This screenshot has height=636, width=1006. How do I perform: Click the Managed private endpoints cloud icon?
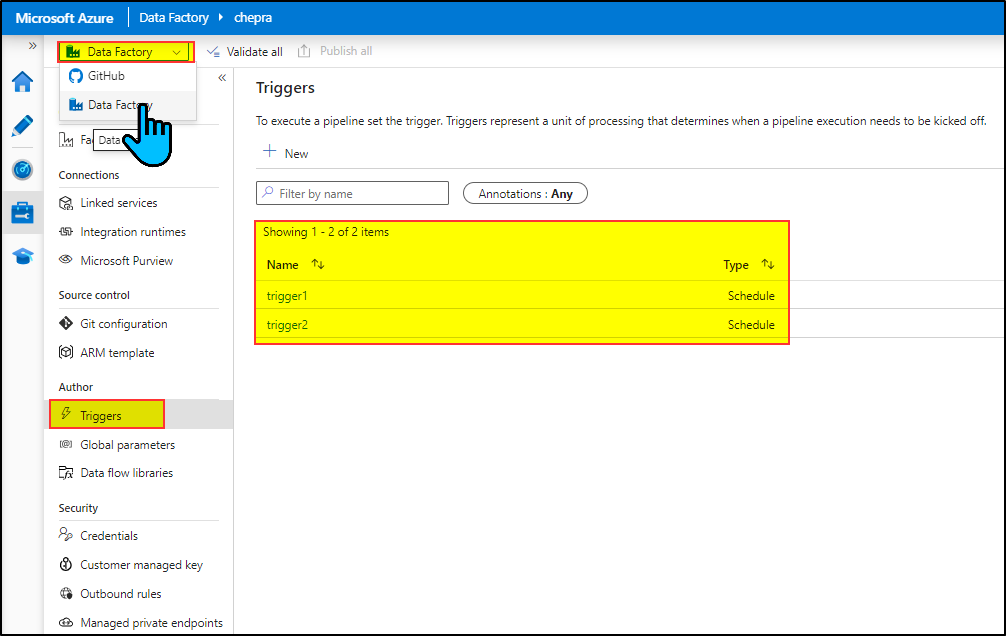point(65,622)
